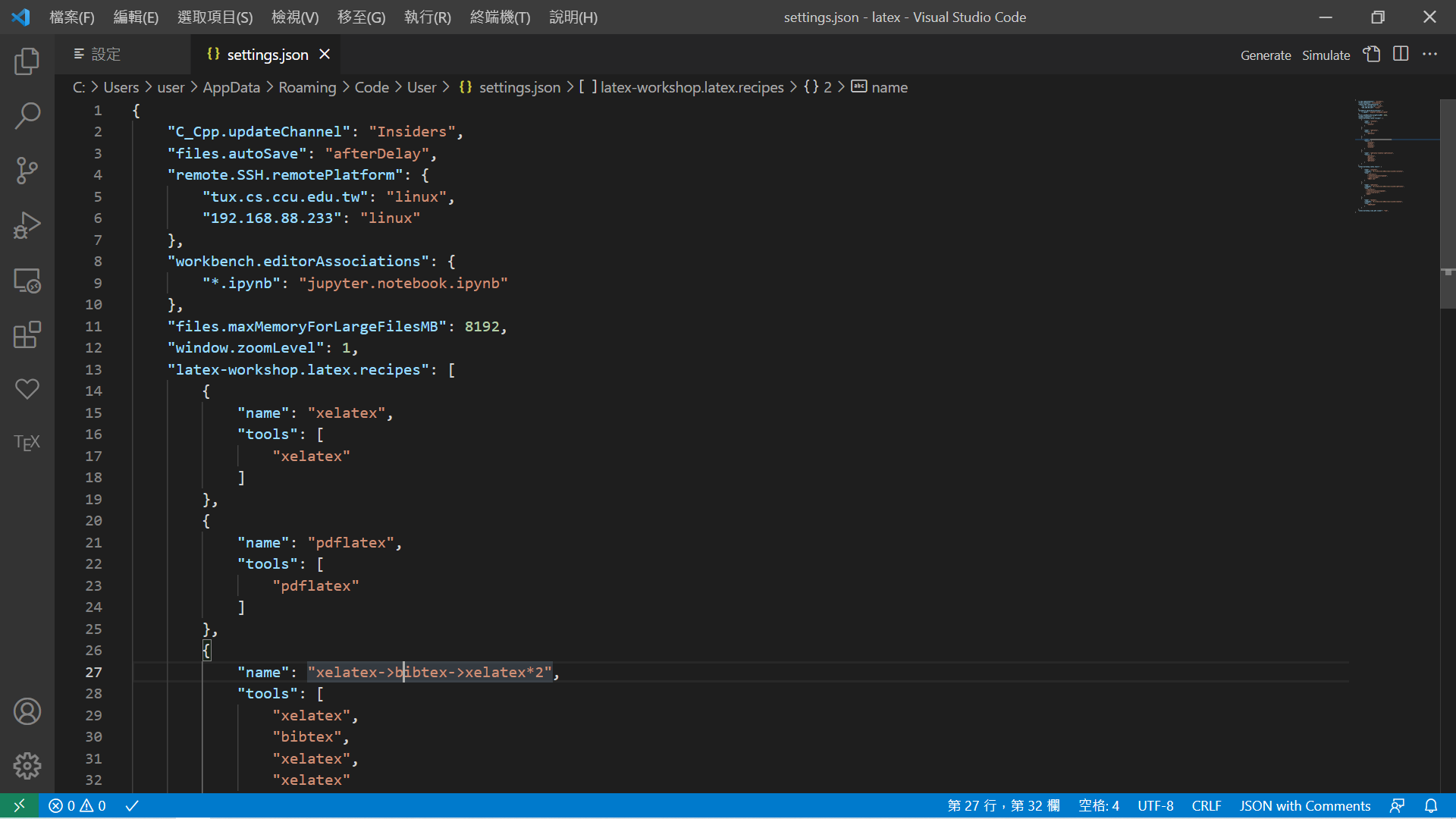Viewport: 1456px width, 819px height.
Task: Click the split editor right icon
Action: pyautogui.click(x=1401, y=55)
